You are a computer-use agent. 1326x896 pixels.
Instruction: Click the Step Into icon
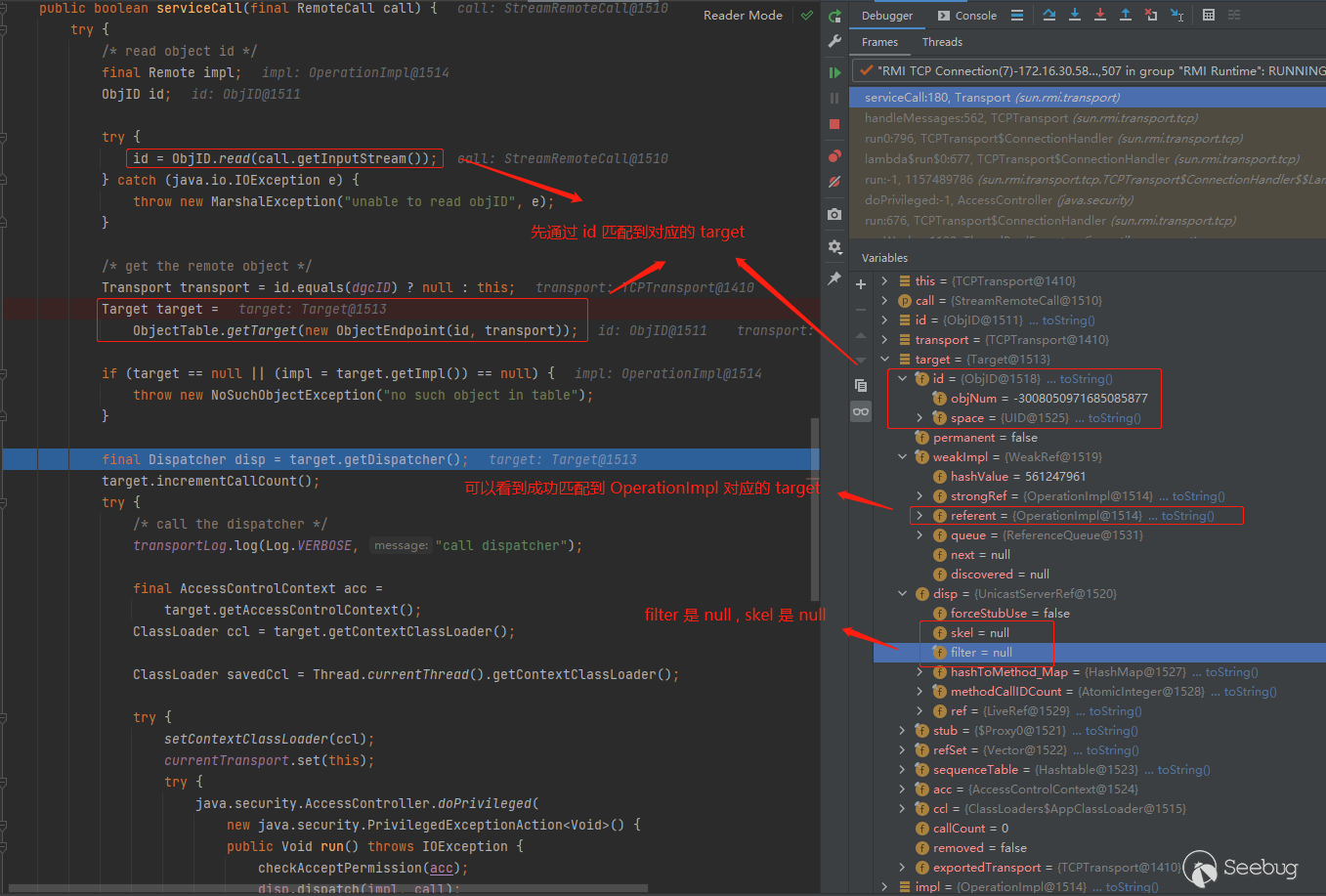pos(1075,15)
